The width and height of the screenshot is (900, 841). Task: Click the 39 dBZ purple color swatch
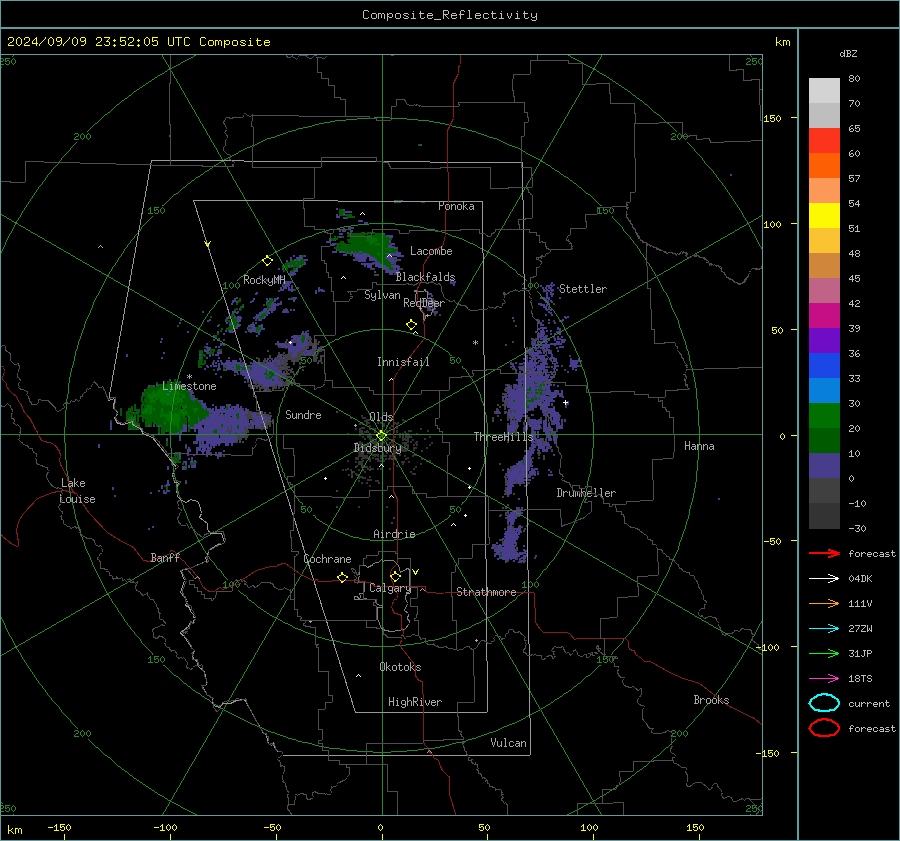824,340
